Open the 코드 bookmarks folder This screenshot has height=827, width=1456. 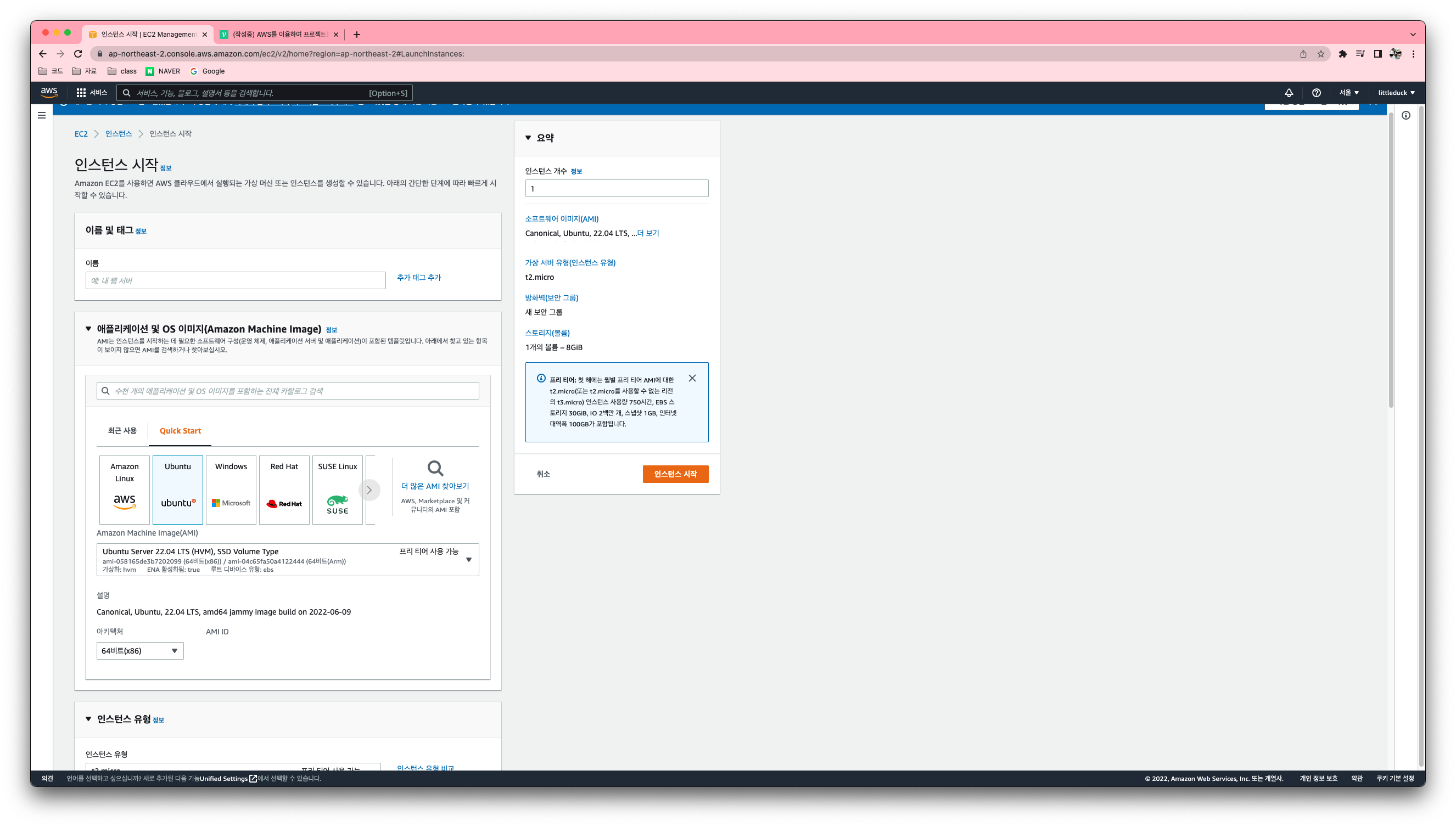(x=51, y=71)
